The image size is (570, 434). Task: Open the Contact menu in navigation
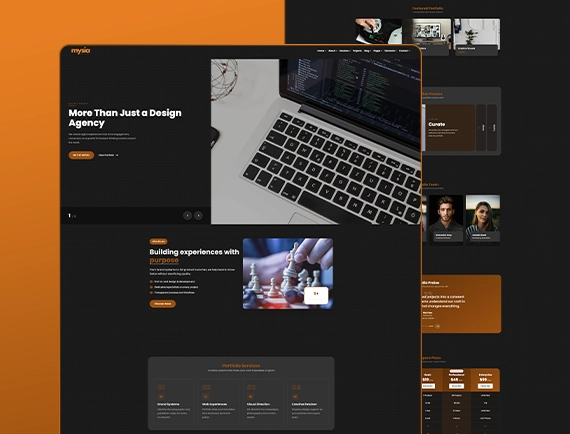coord(404,51)
